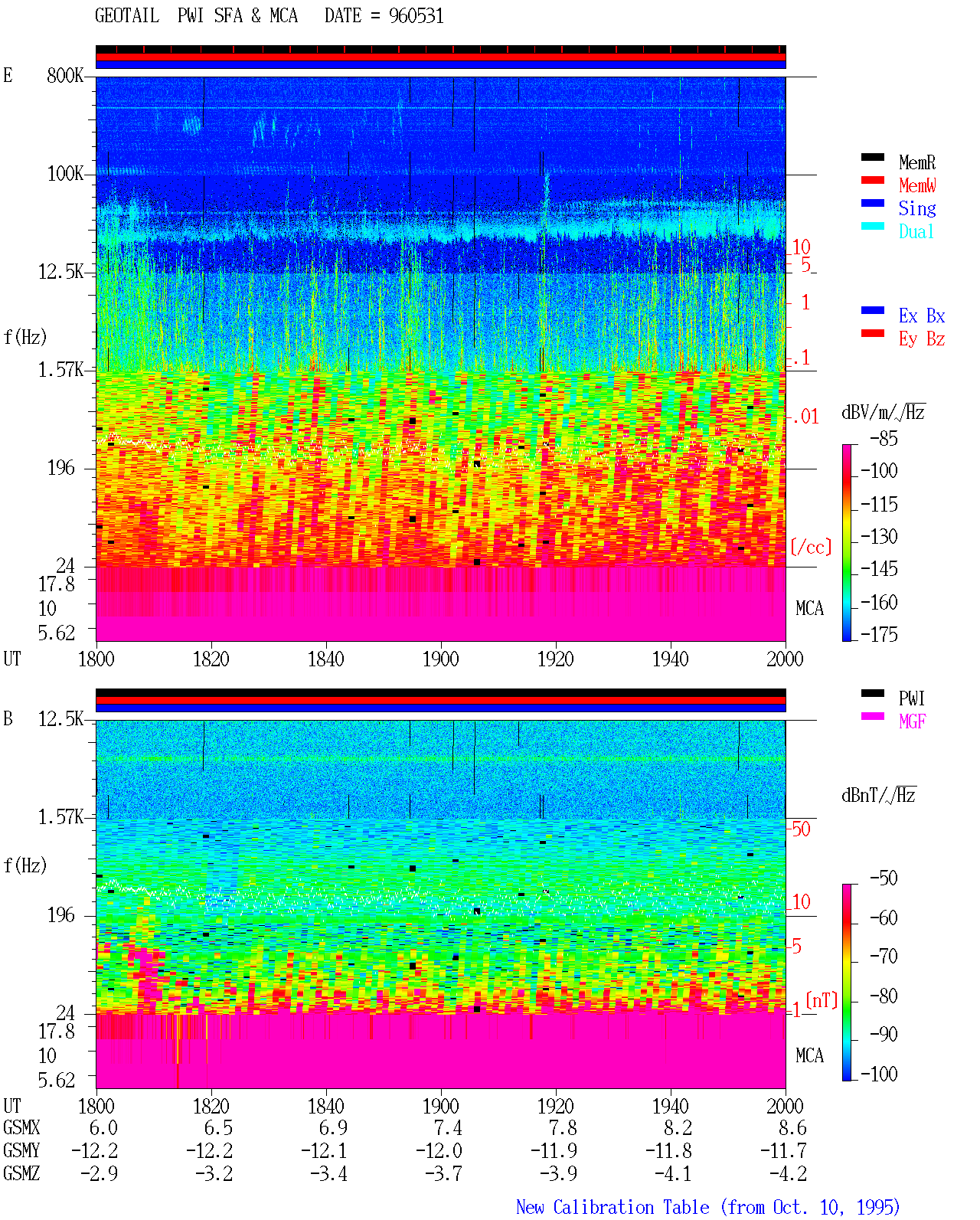Click the GSMY value '-11.9'

point(554,1151)
